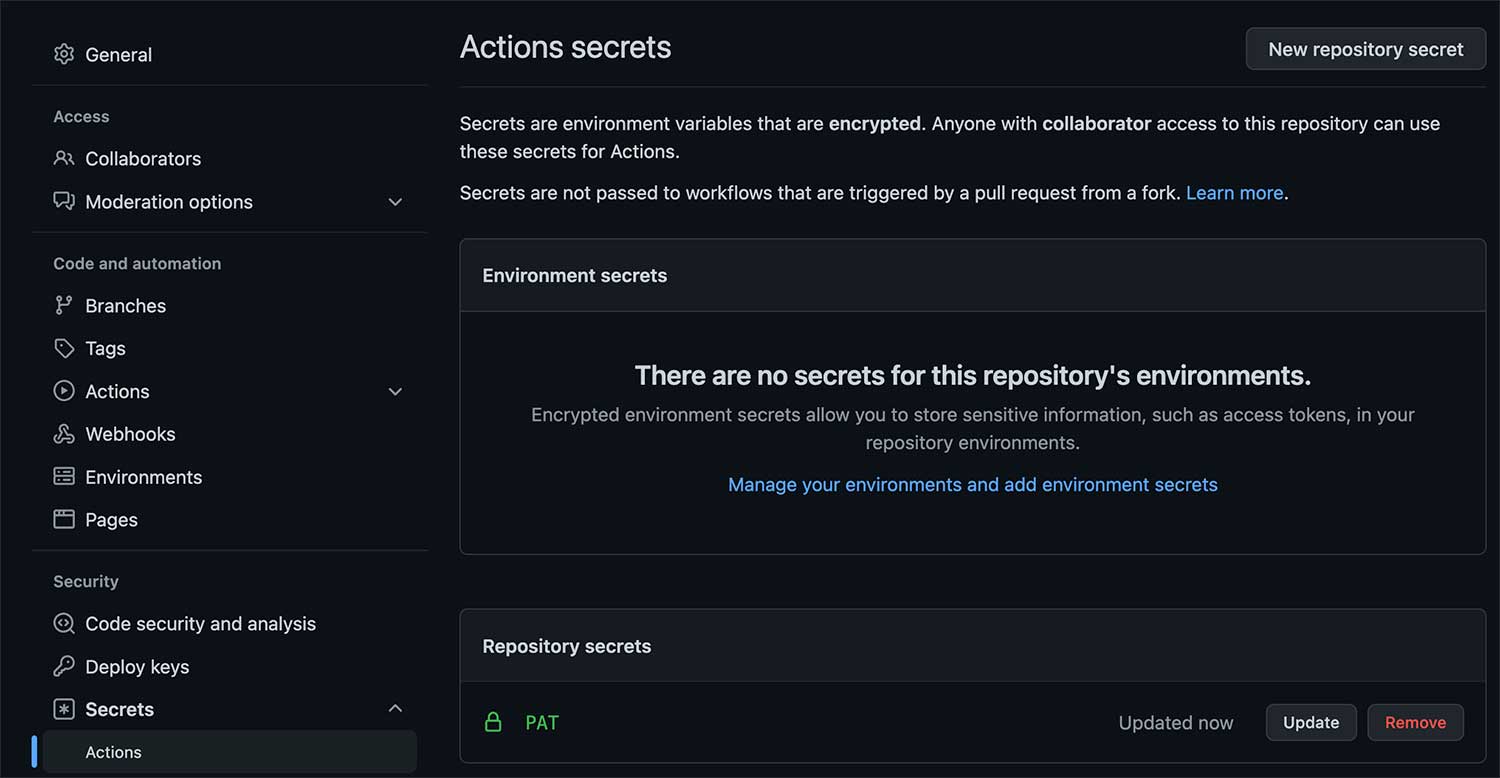
Task: Expand the Moderation options chevron
Action: [x=395, y=202]
